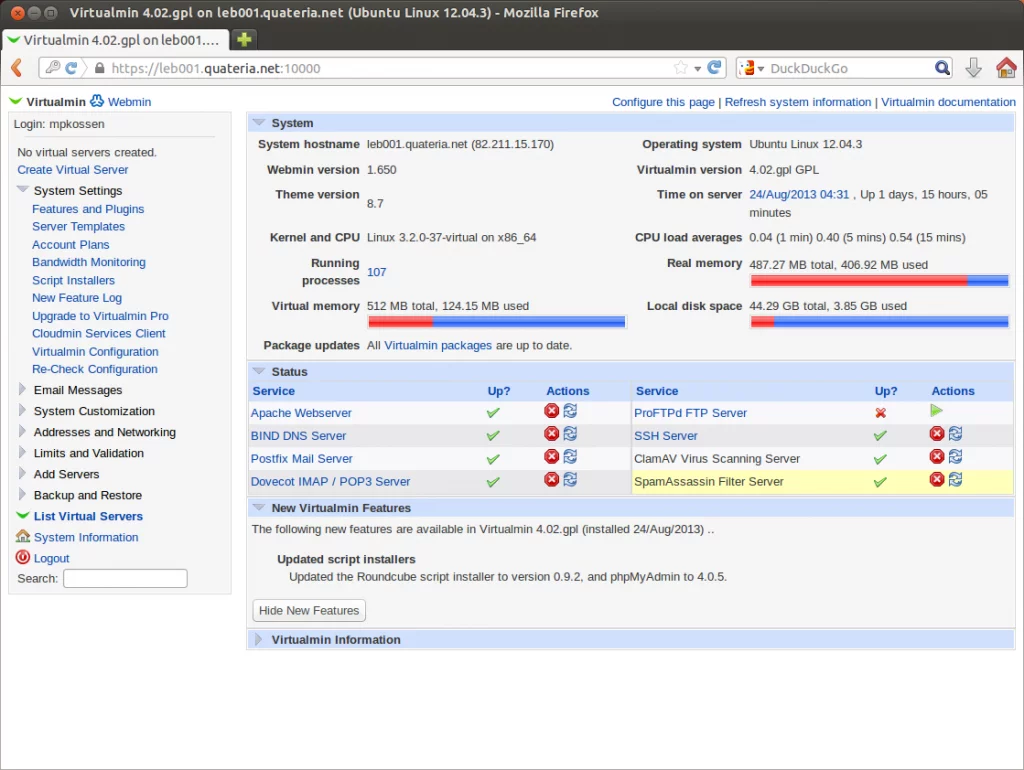Expand the Virtualmin Information section
The height and width of the screenshot is (770, 1024).
pos(259,639)
